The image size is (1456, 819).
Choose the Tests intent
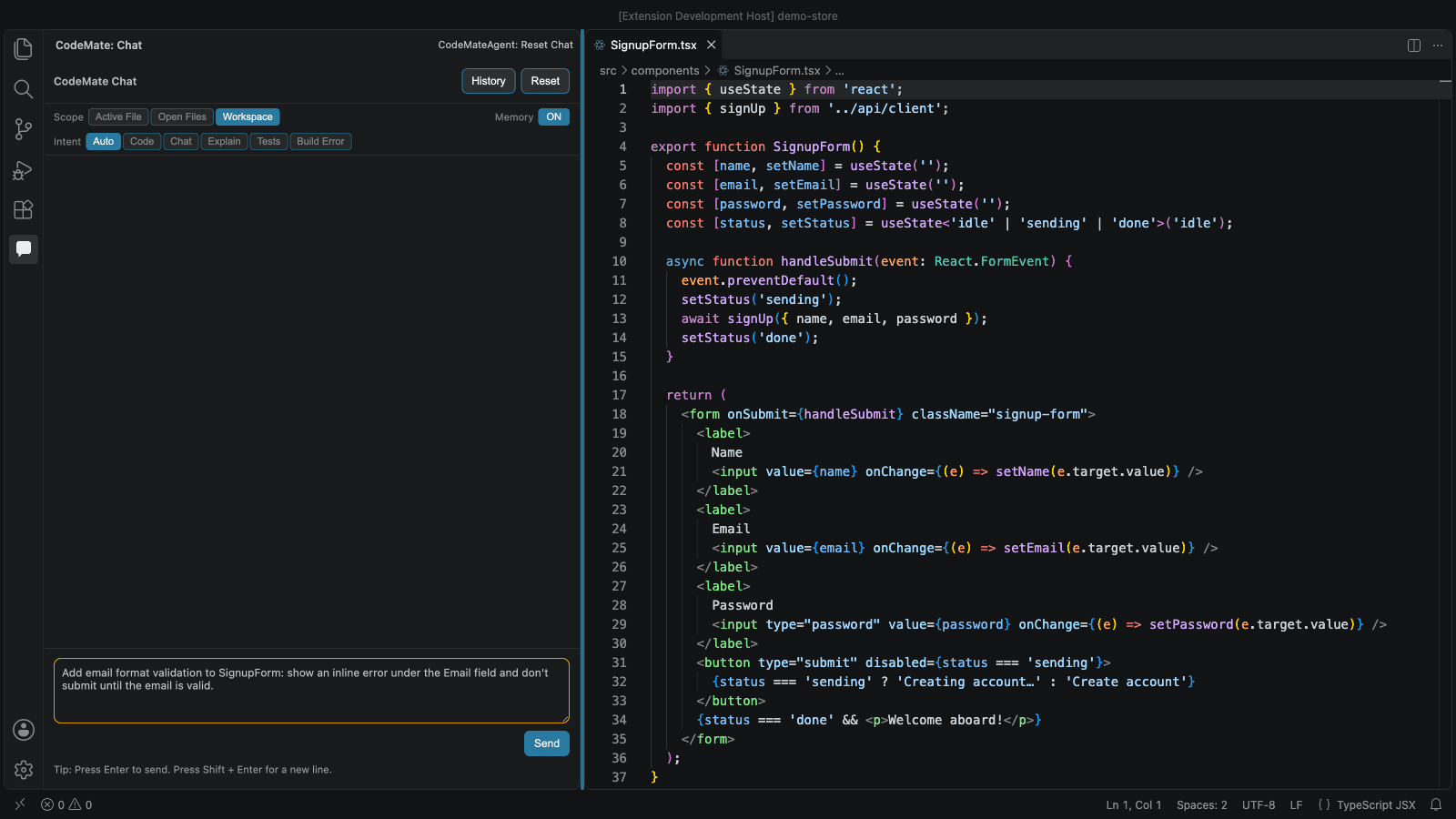pos(268,141)
